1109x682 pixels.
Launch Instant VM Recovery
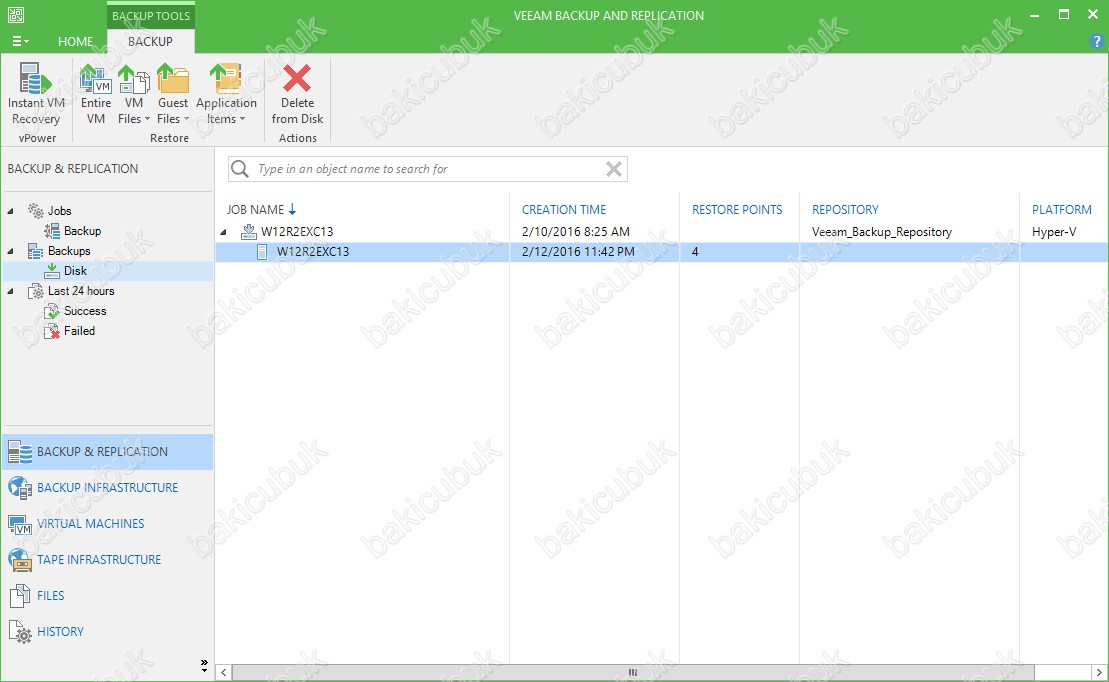point(36,94)
